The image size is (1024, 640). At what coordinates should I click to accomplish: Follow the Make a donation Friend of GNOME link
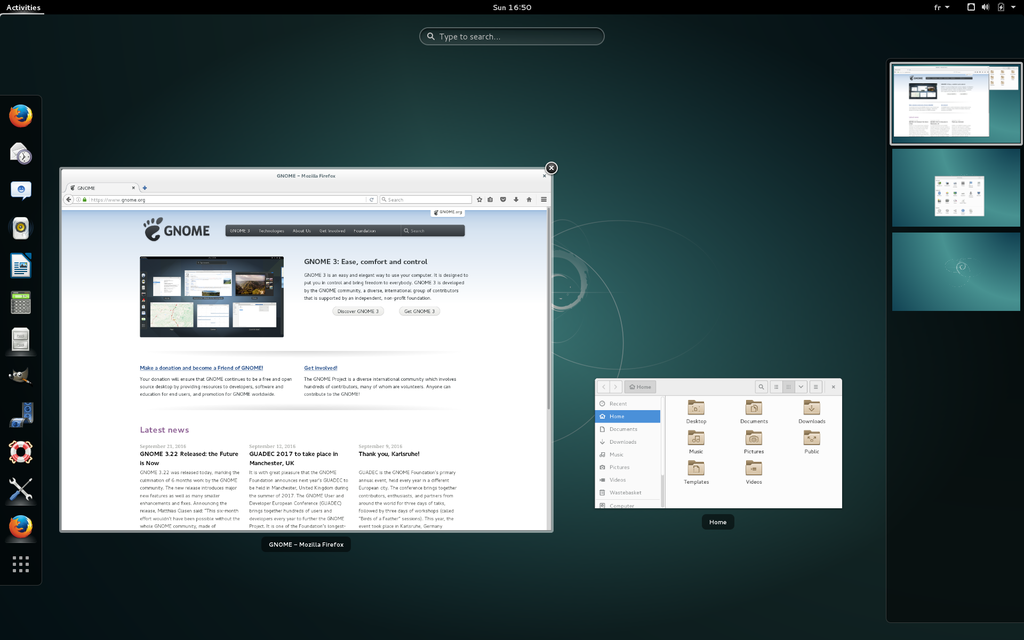(x=201, y=368)
